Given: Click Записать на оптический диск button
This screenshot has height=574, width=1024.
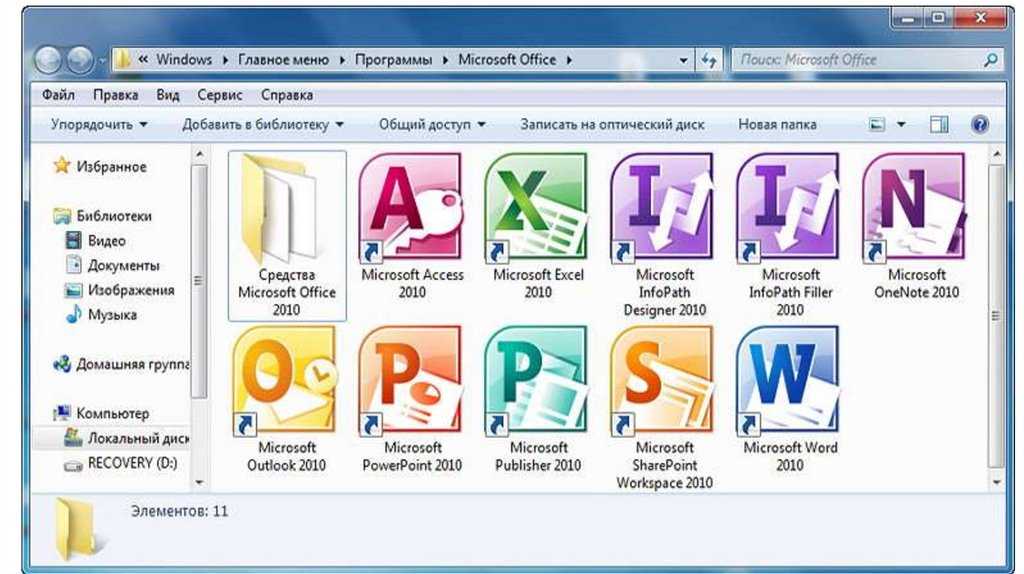Looking at the screenshot, I should click(612, 124).
